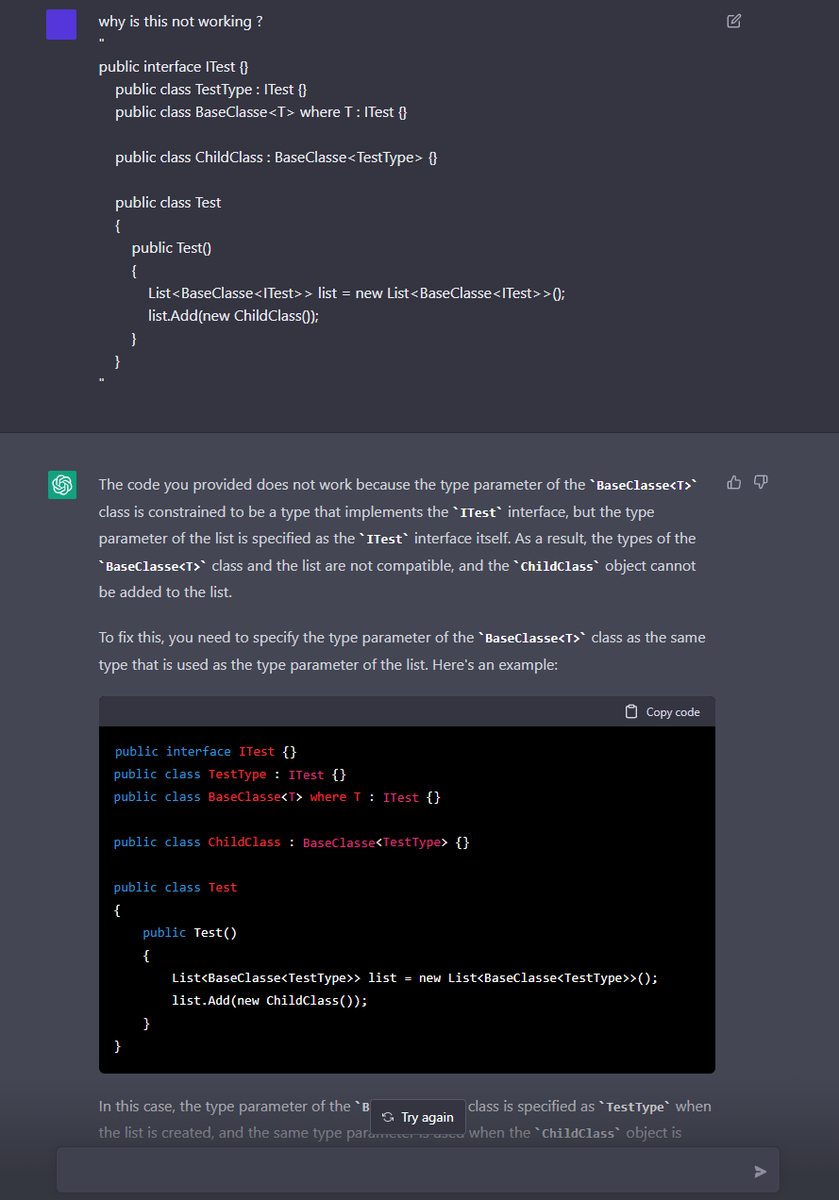839x1200 pixels.
Task: Click 'List<BaseClasse<ITest>> list' line in user message
Action: tap(357, 293)
